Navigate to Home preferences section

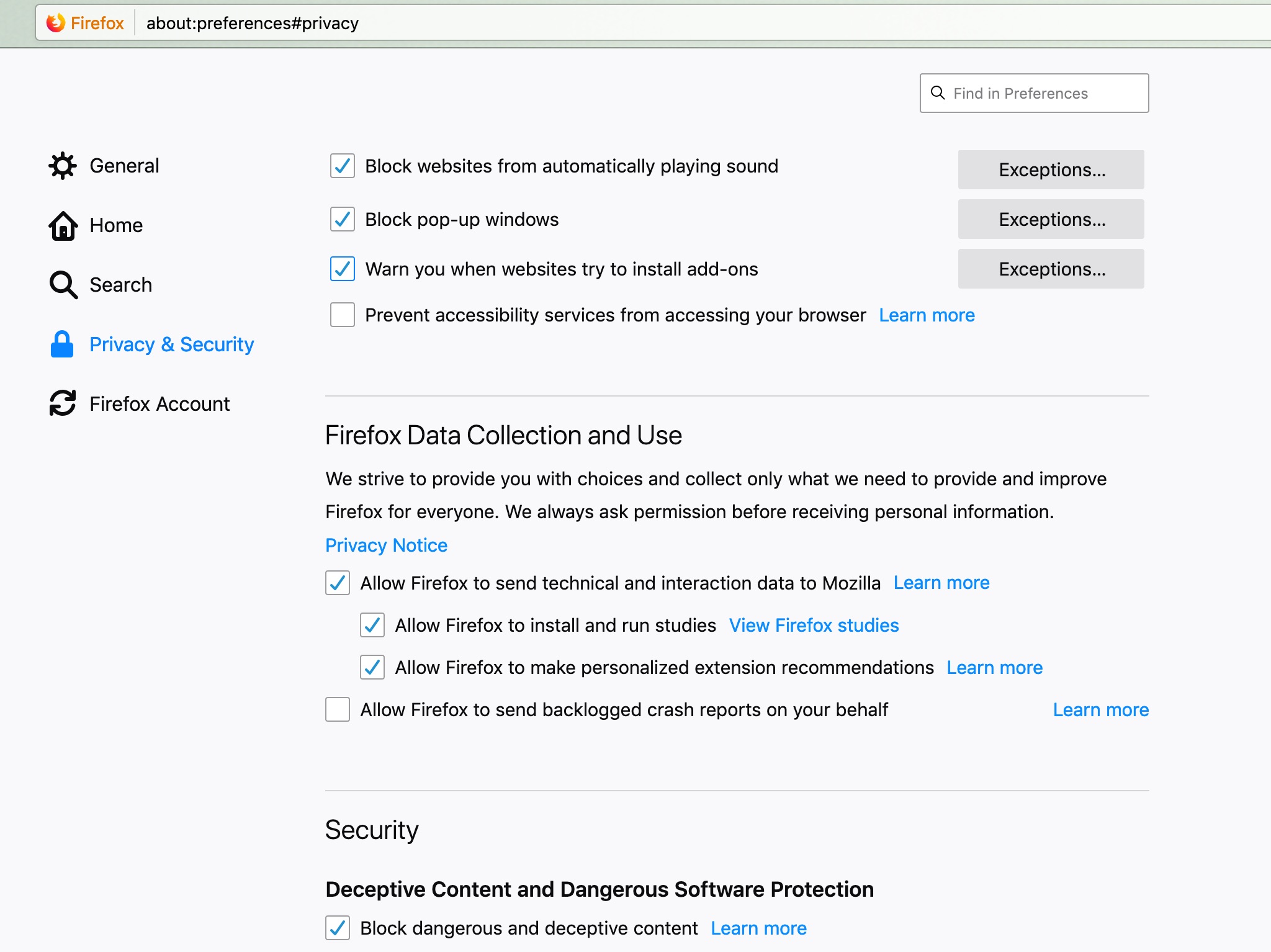pos(116,225)
